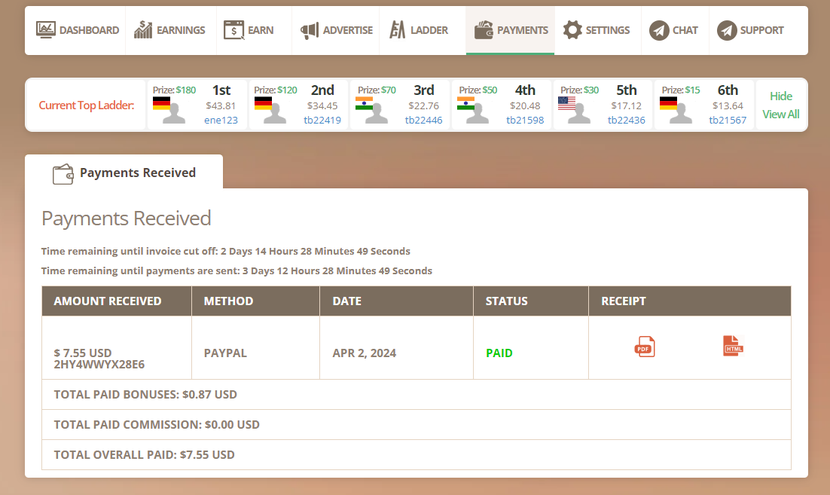Screen dimensions: 830x495
Task: Hide the top ladder bar
Action: click(781, 96)
